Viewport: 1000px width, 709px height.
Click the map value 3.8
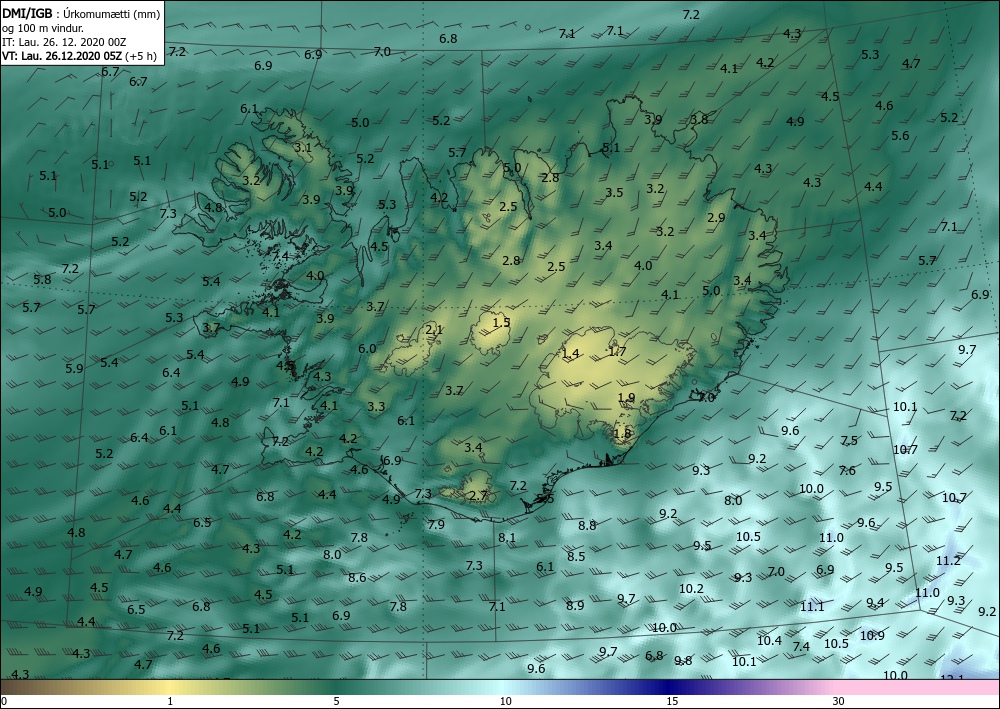pos(699,119)
